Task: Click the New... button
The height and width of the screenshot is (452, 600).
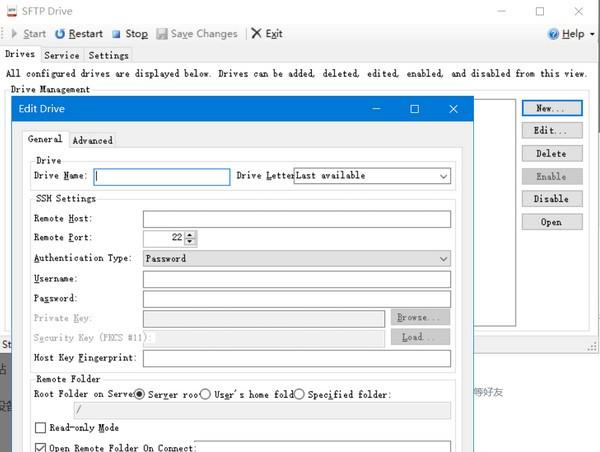Action: point(552,108)
